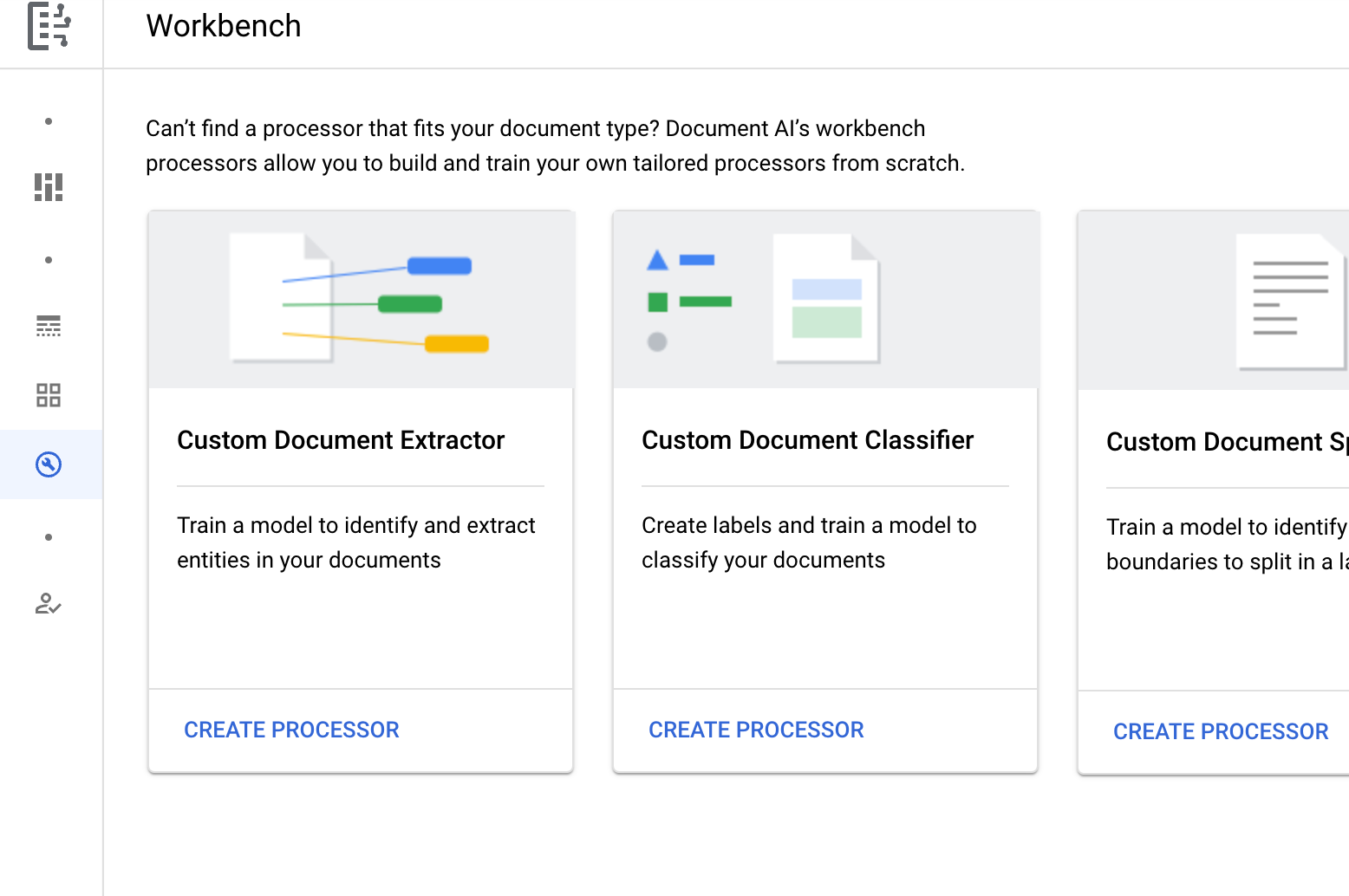Click the Custom Document Splitter card title
The height and width of the screenshot is (896, 1349).
tap(1228, 442)
